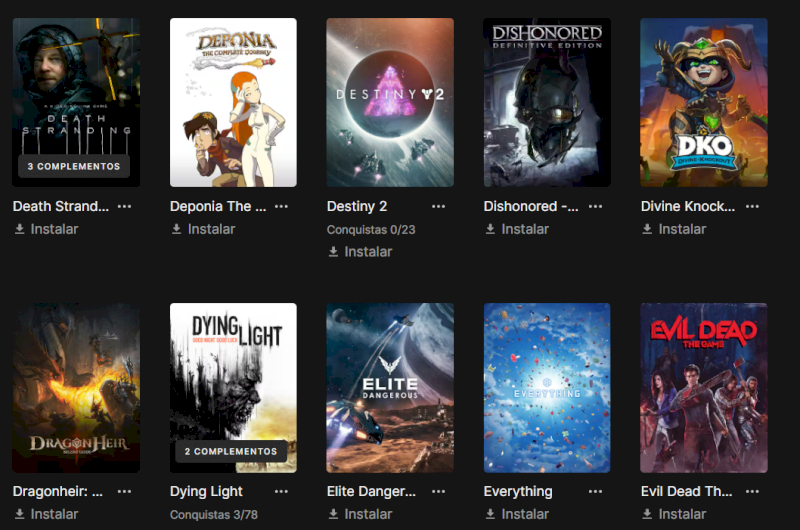800x530 pixels.
Task: Click Instalar label for Destiny 2
Action: pyautogui.click(x=368, y=251)
